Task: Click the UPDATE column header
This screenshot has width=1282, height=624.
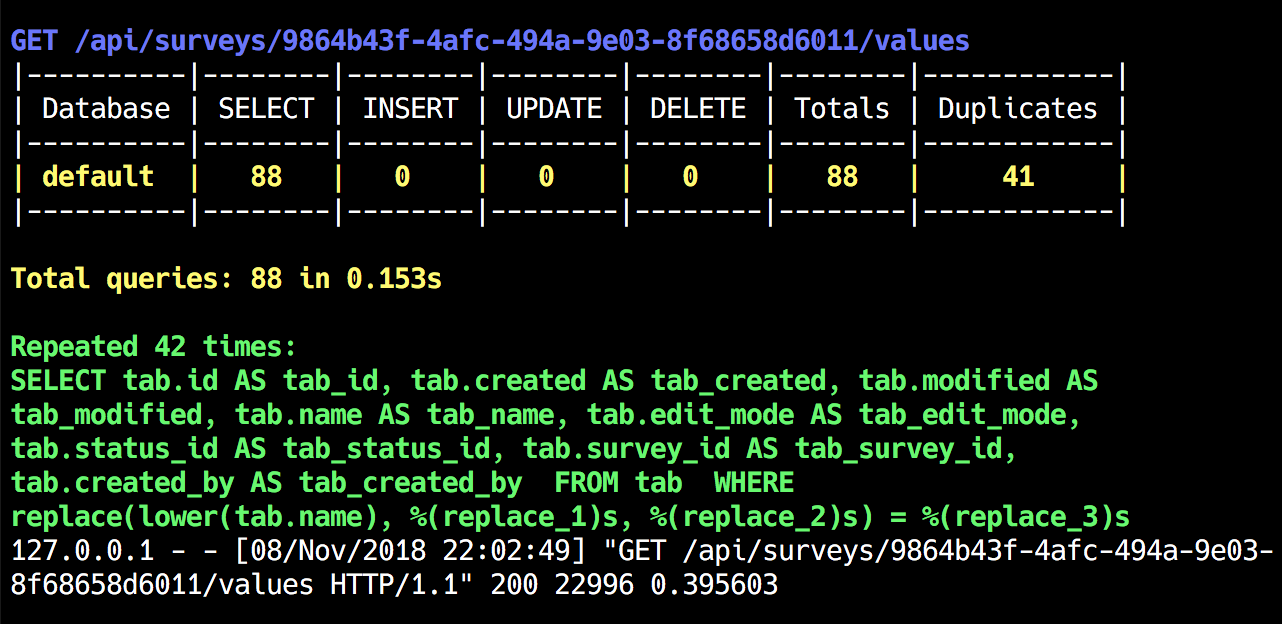Action: (x=553, y=108)
